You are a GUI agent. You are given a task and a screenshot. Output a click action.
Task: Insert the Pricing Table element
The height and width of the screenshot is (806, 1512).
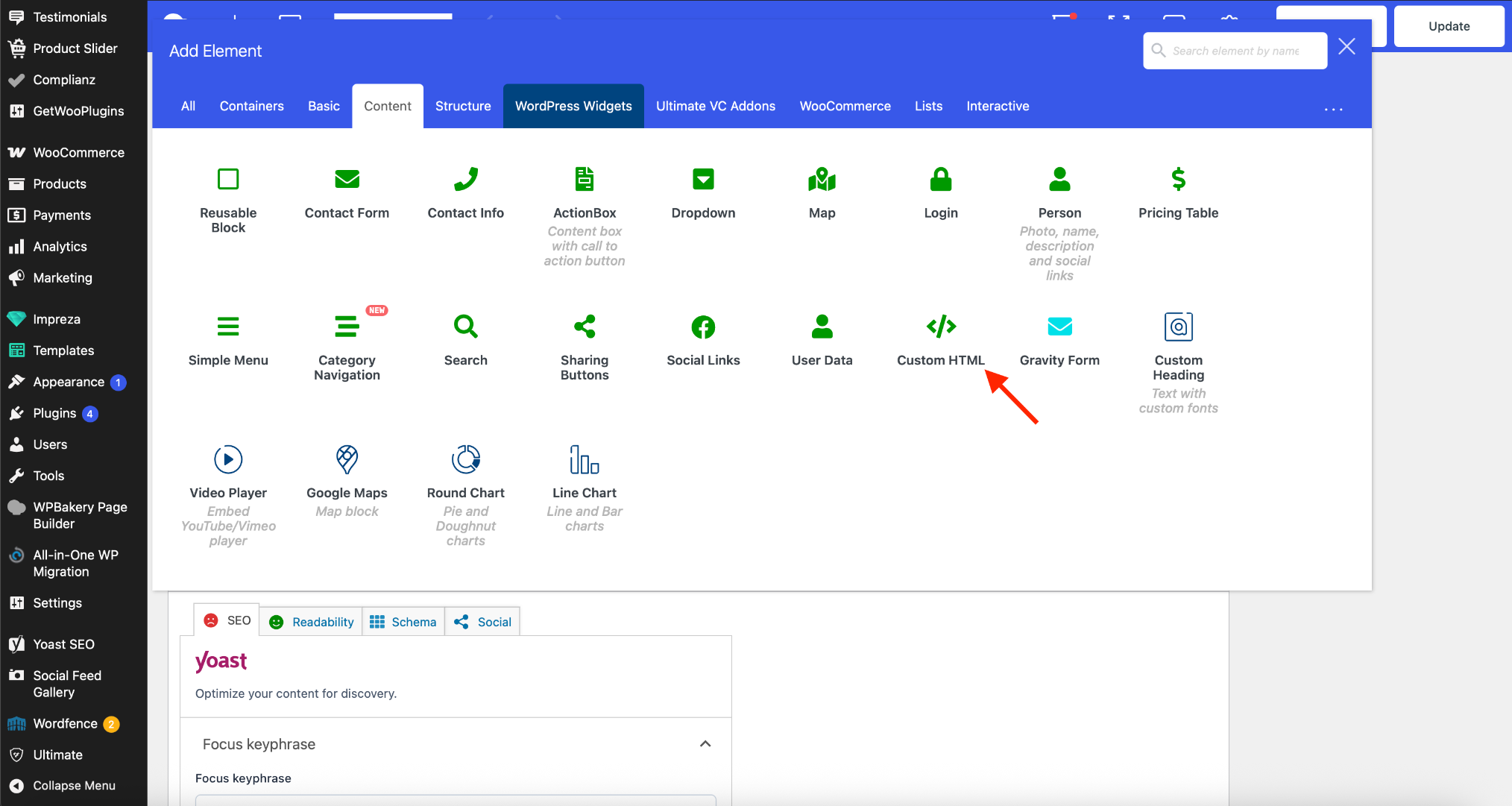pos(1178,192)
